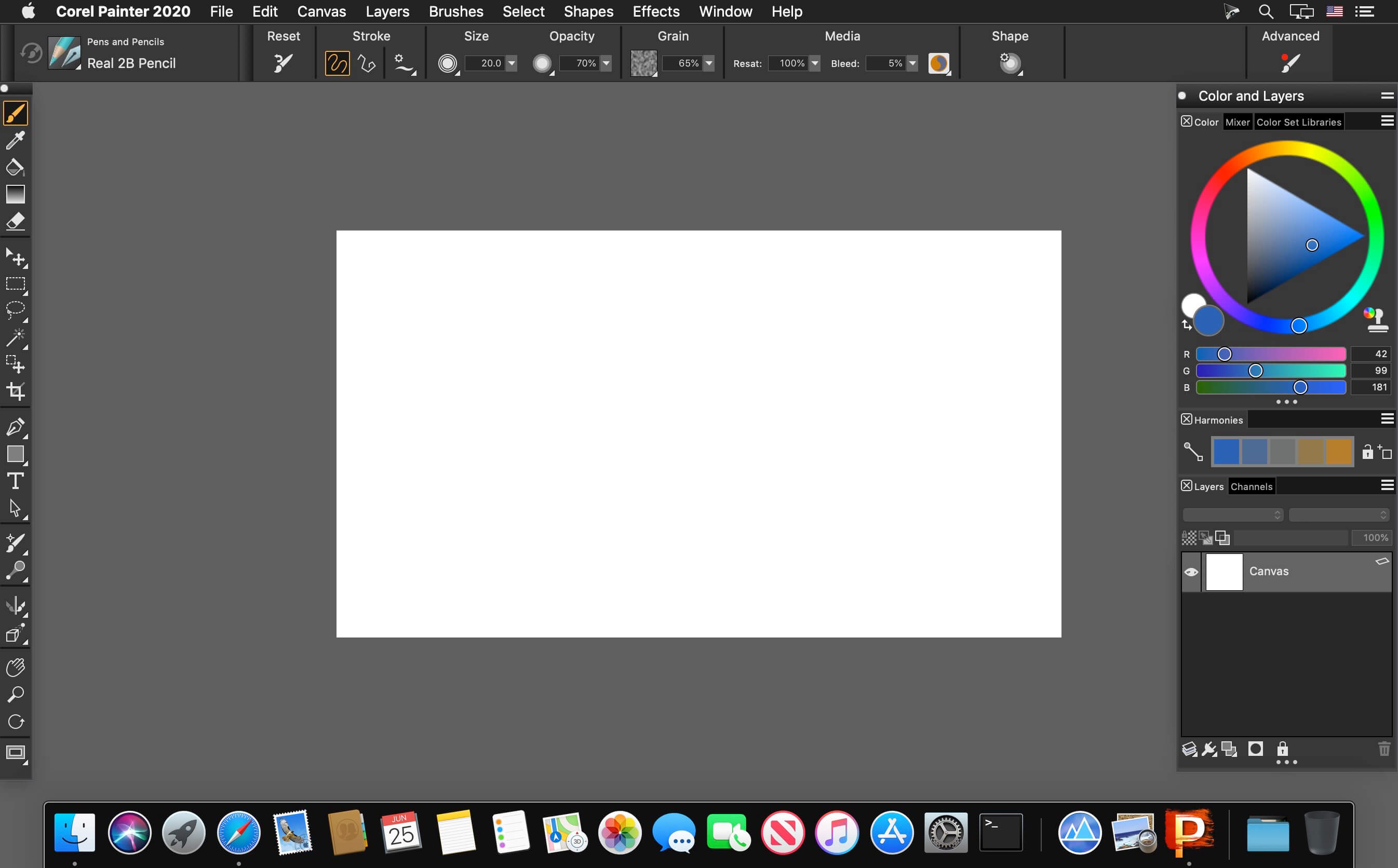Image resolution: width=1398 pixels, height=868 pixels.
Task: Select the Eraser tool
Action: pos(15,222)
